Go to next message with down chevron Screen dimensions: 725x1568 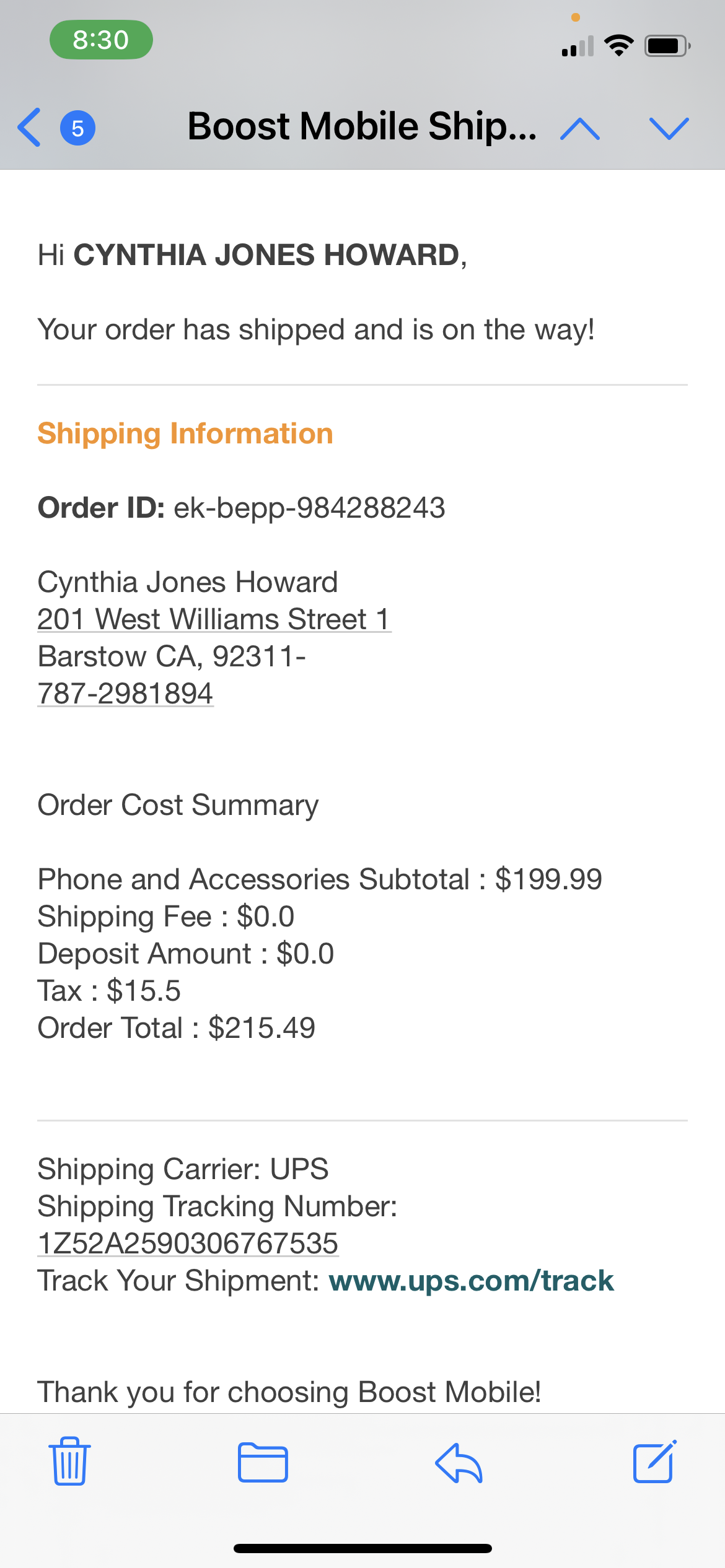669,128
